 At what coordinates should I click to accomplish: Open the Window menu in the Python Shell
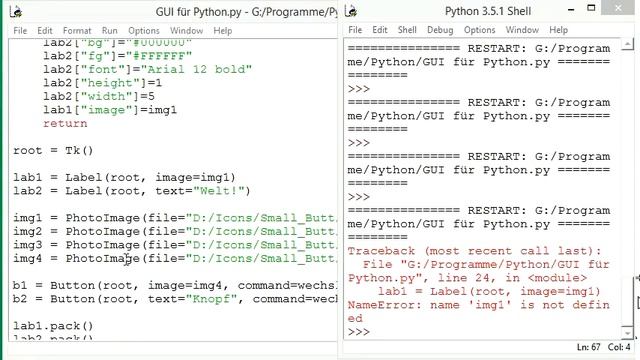point(522,30)
